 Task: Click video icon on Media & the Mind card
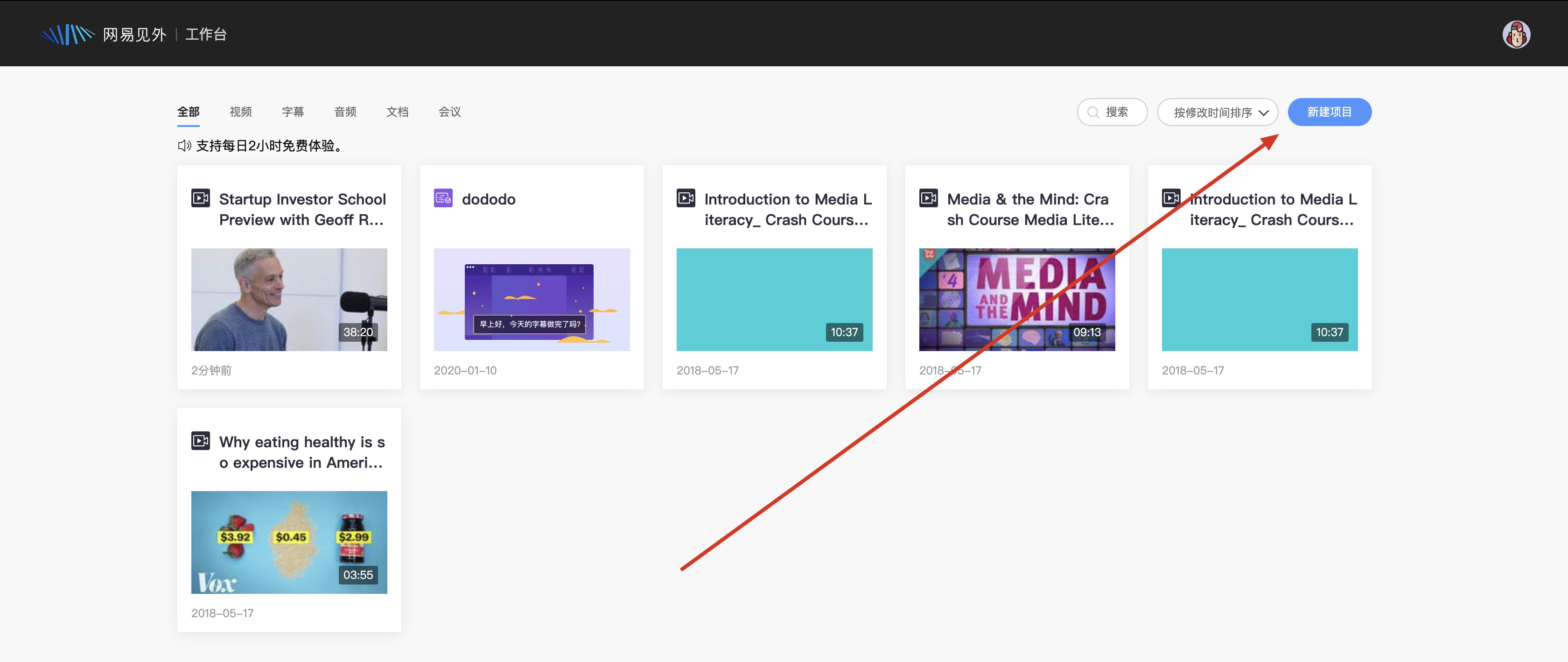click(928, 198)
